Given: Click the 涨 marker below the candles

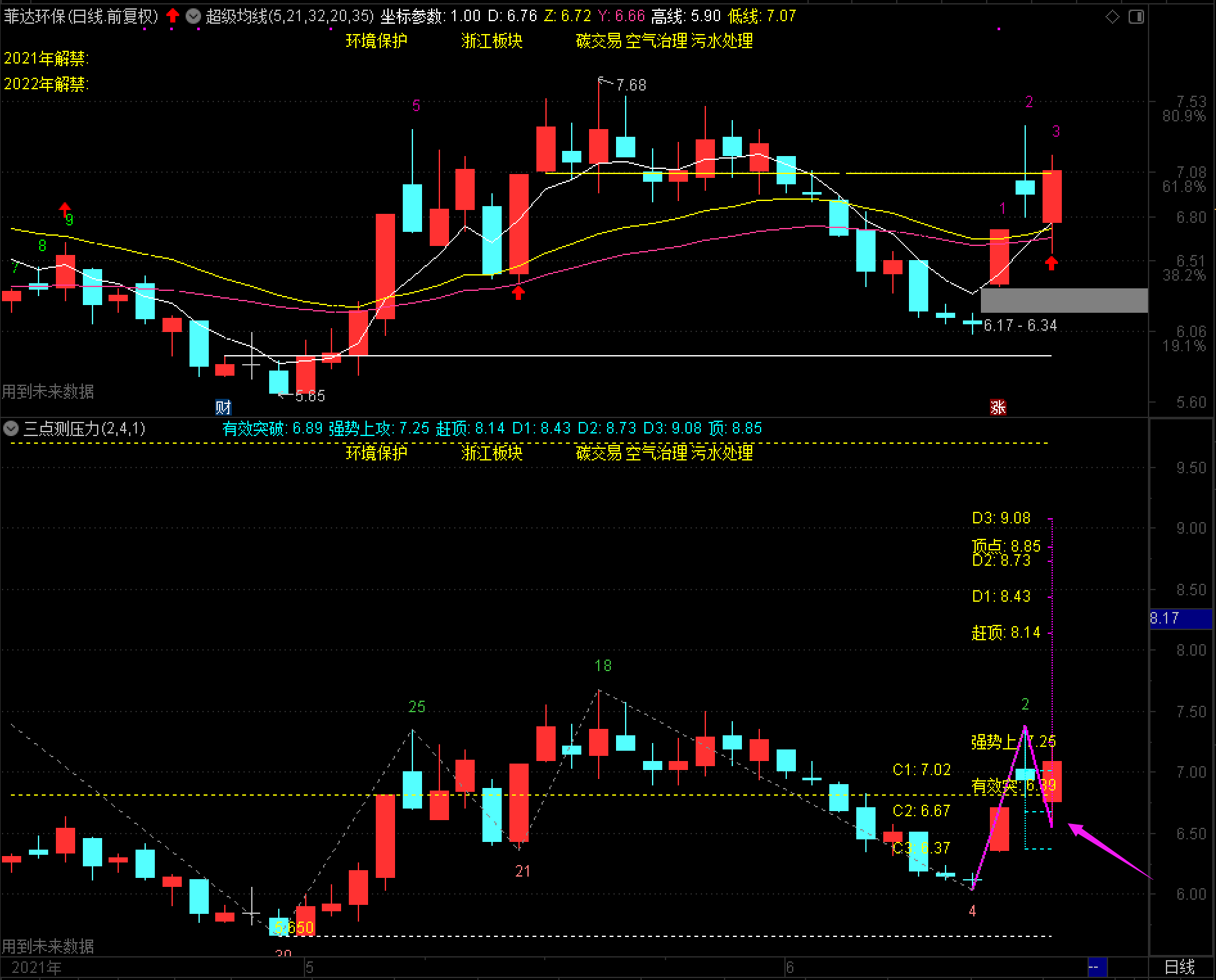Looking at the screenshot, I should tap(998, 407).
